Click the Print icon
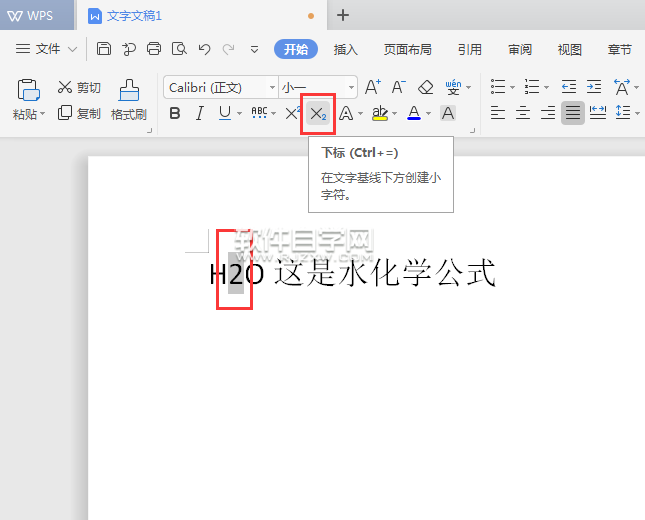This screenshot has width=645, height=520. [154, 49]
